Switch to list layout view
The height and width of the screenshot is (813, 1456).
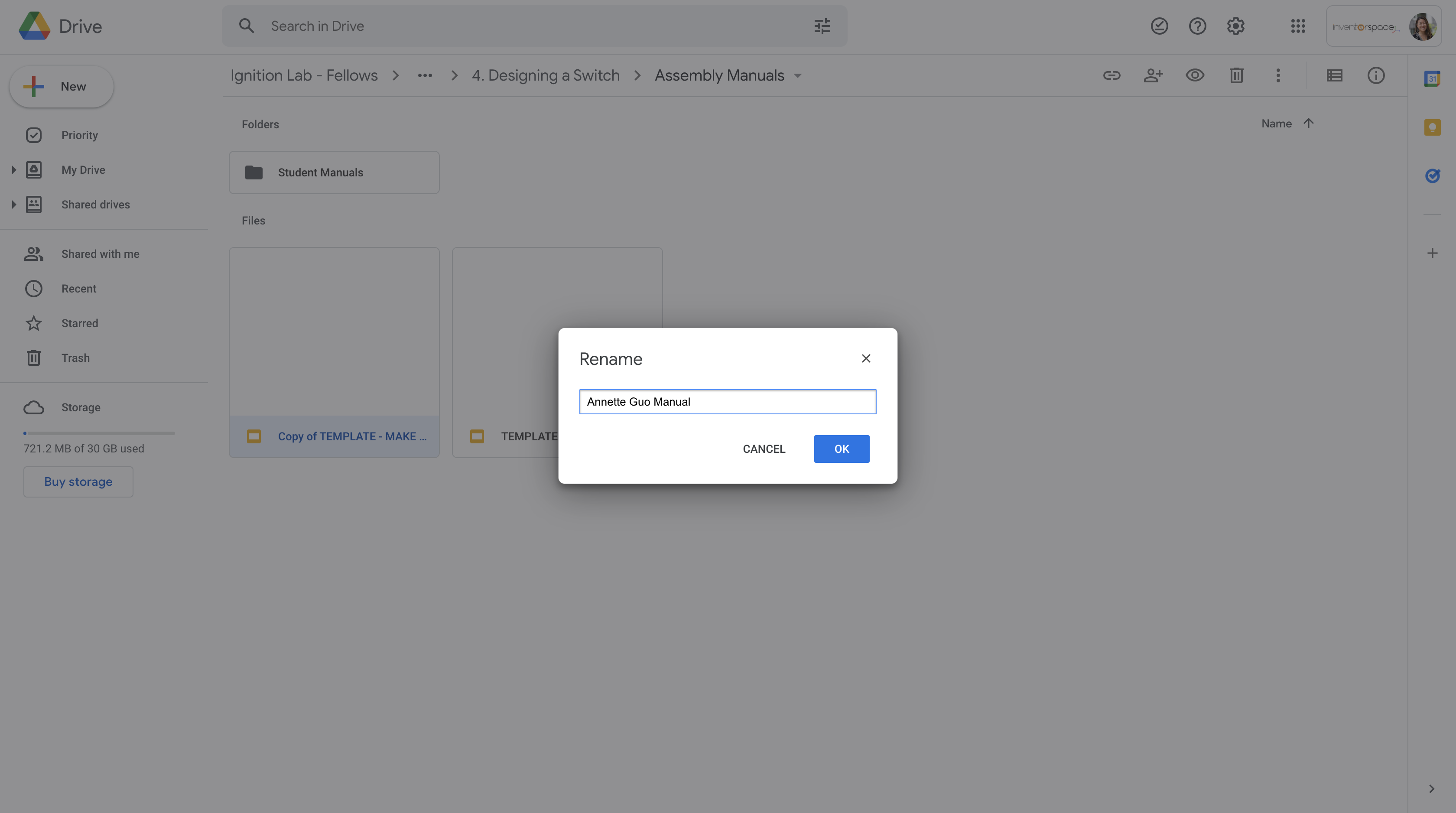click(1334, 75)
